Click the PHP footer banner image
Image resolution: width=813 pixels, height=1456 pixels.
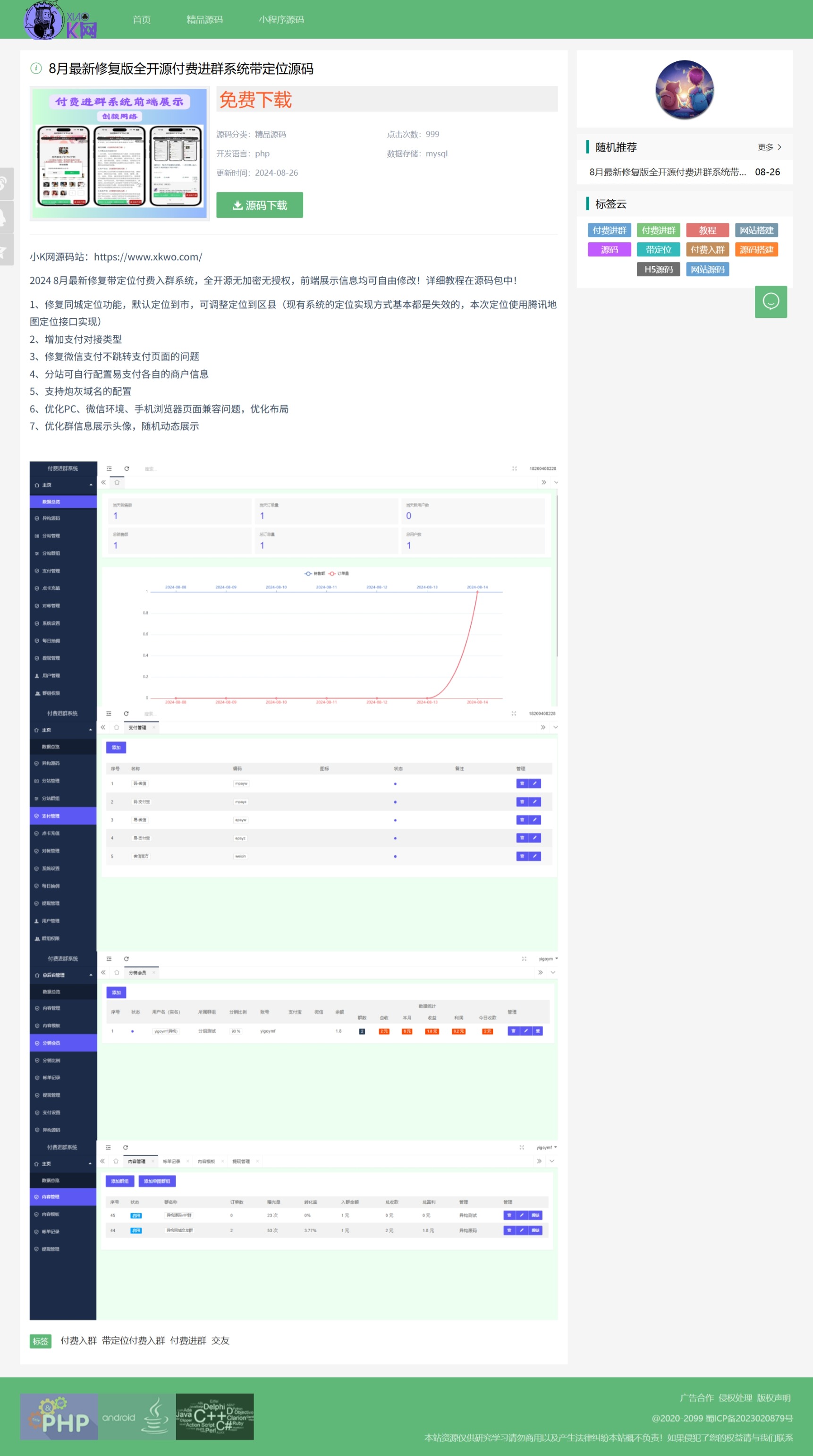coord(59,1416)
